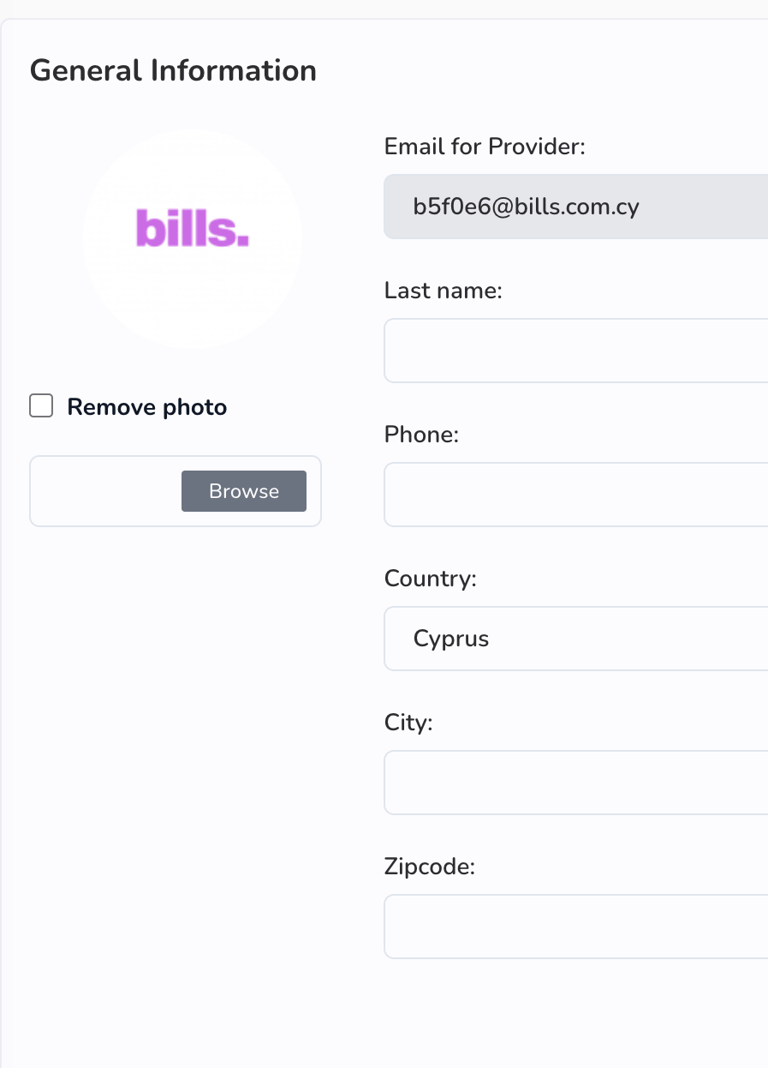Click the "City:" label

tap(408, 723)
